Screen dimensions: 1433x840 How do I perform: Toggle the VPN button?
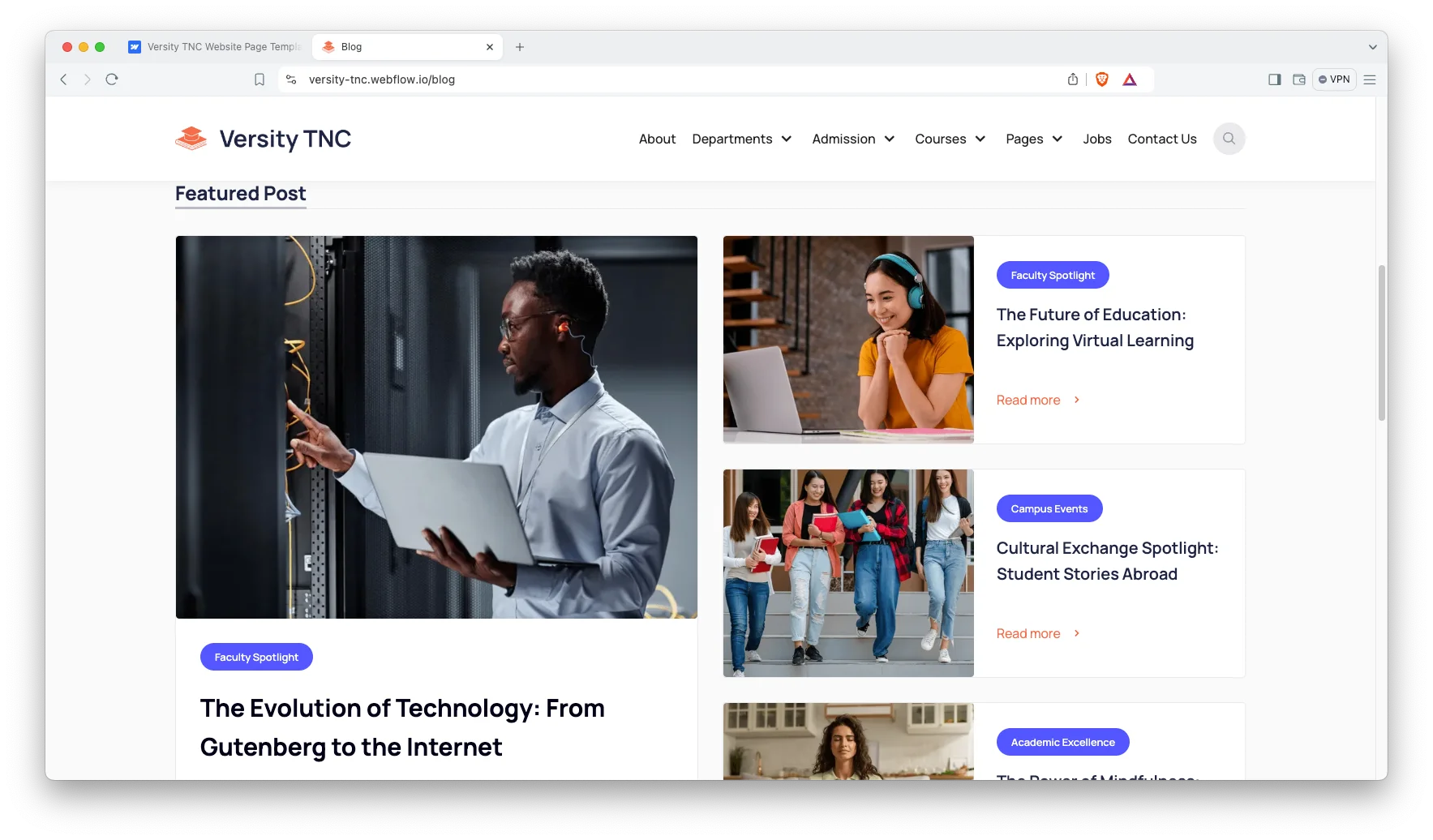tap(1334, 79)
